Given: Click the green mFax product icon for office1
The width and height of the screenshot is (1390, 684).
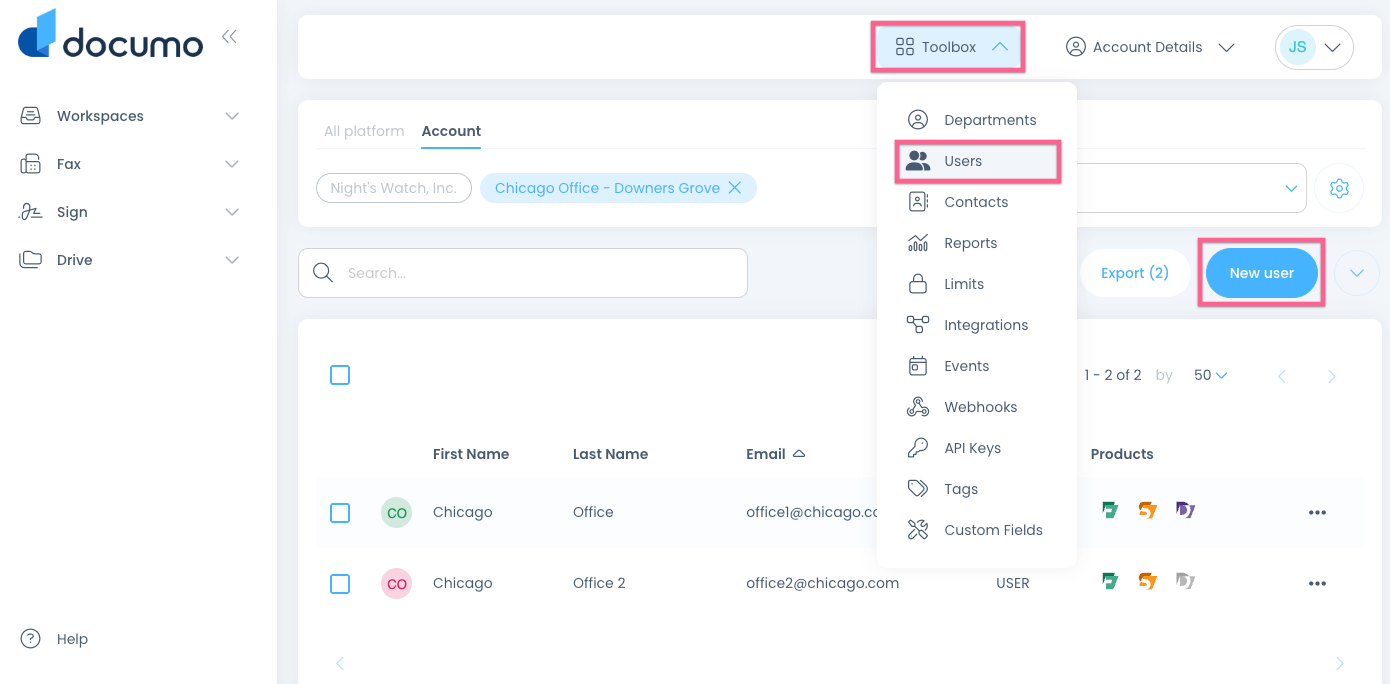Looking at the screenshot, I should 1110,509.
